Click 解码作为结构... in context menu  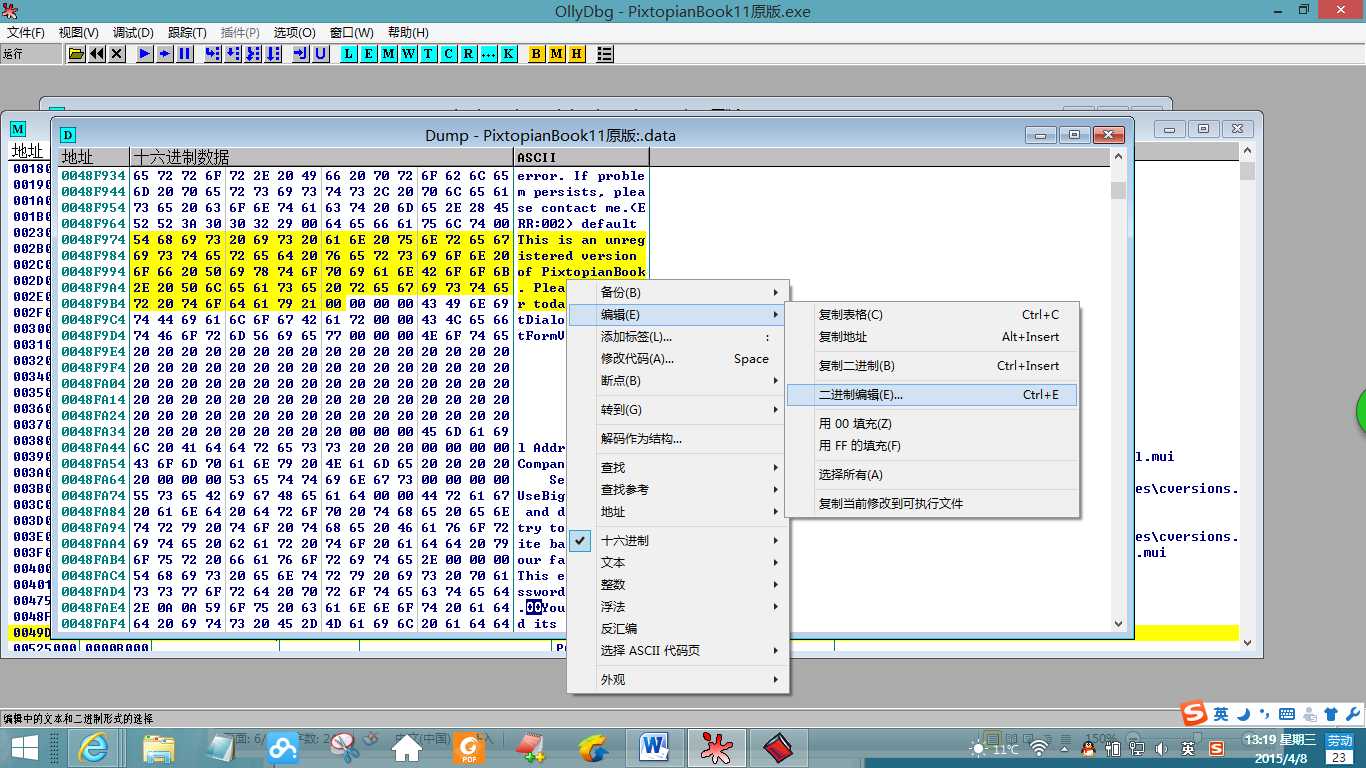click(678, 439)
